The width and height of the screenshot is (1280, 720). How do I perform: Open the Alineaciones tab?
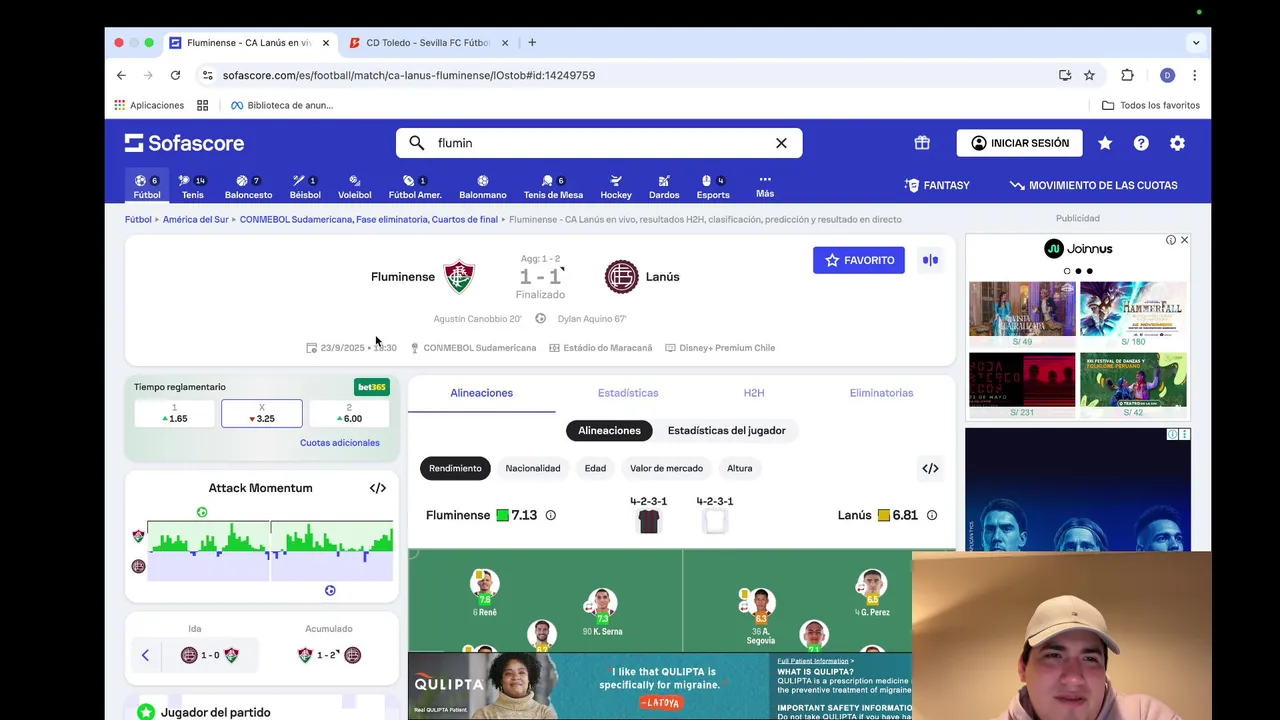(x=481, y=393)
